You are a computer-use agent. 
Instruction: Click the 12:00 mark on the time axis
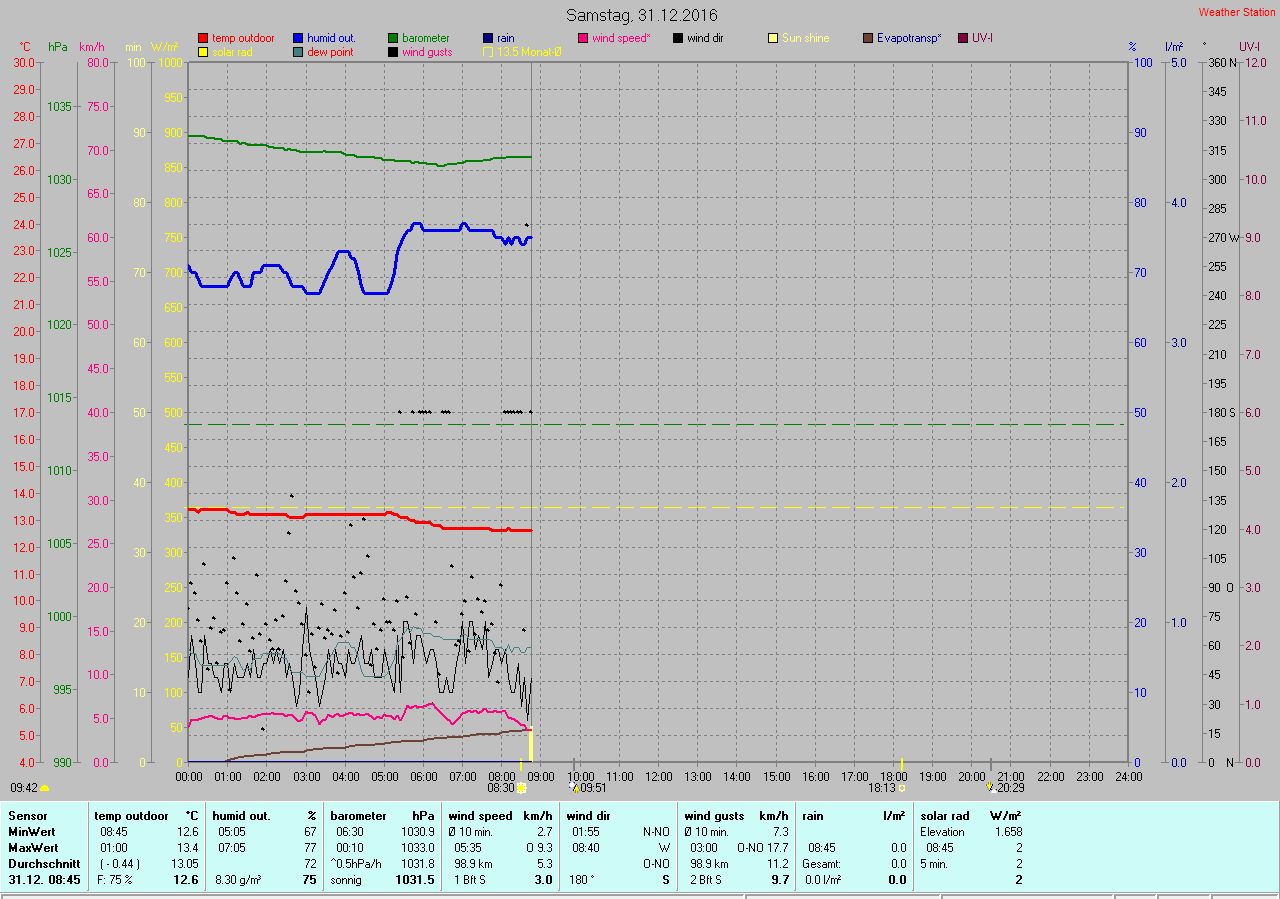(x=659, y=776)
